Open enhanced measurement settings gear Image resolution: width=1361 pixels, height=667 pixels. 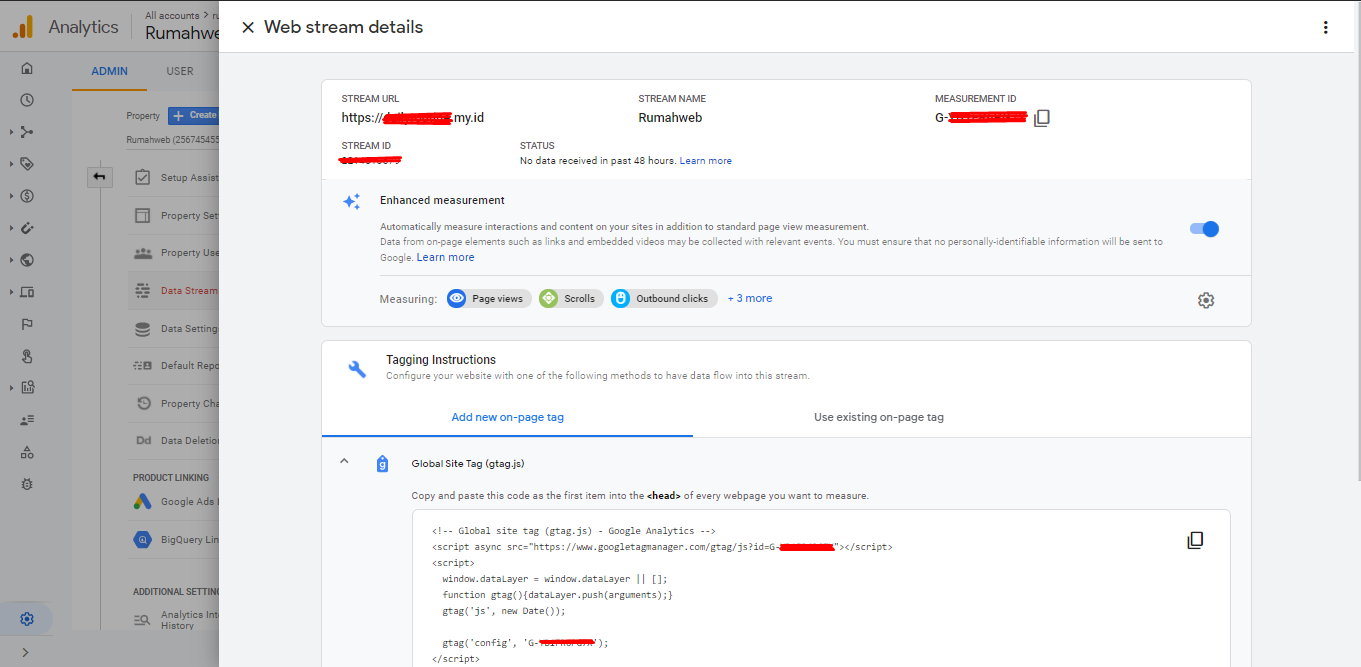click(x=1206, y=300)
